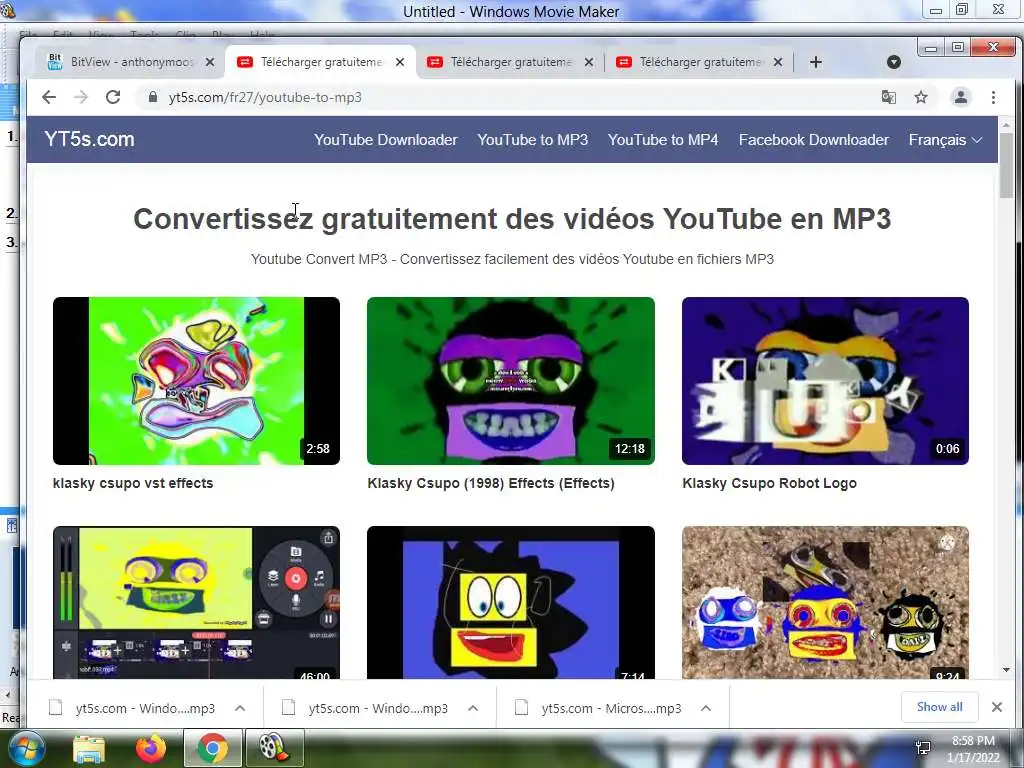Expand the Français language dropdown
The width and height of the screenshot is (1024, 768).
(945, 140)
